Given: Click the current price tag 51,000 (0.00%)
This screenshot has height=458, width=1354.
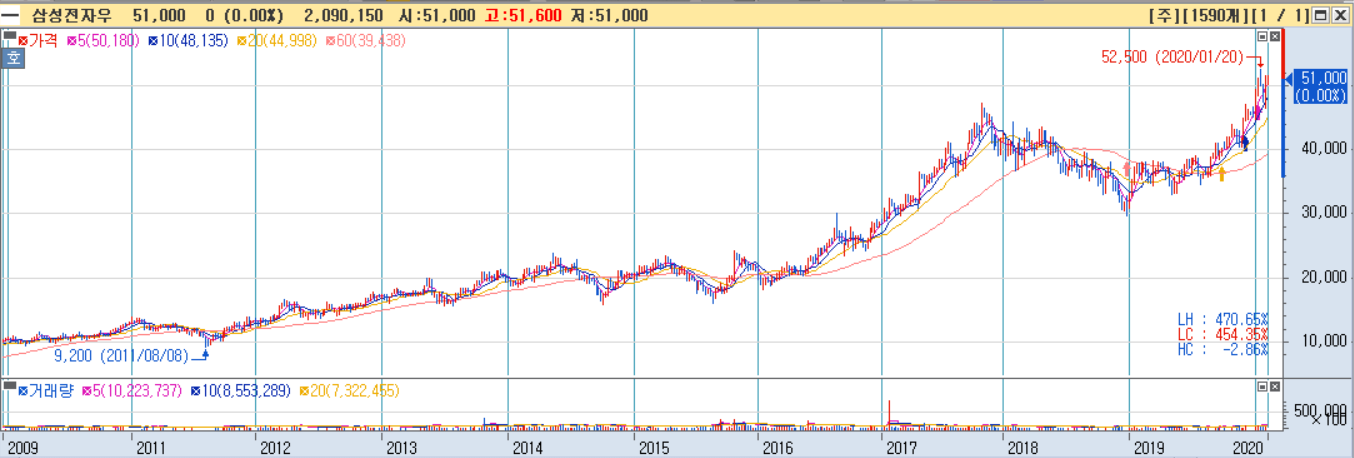Looking at the screenshot, I should [x=1320, y=87].
